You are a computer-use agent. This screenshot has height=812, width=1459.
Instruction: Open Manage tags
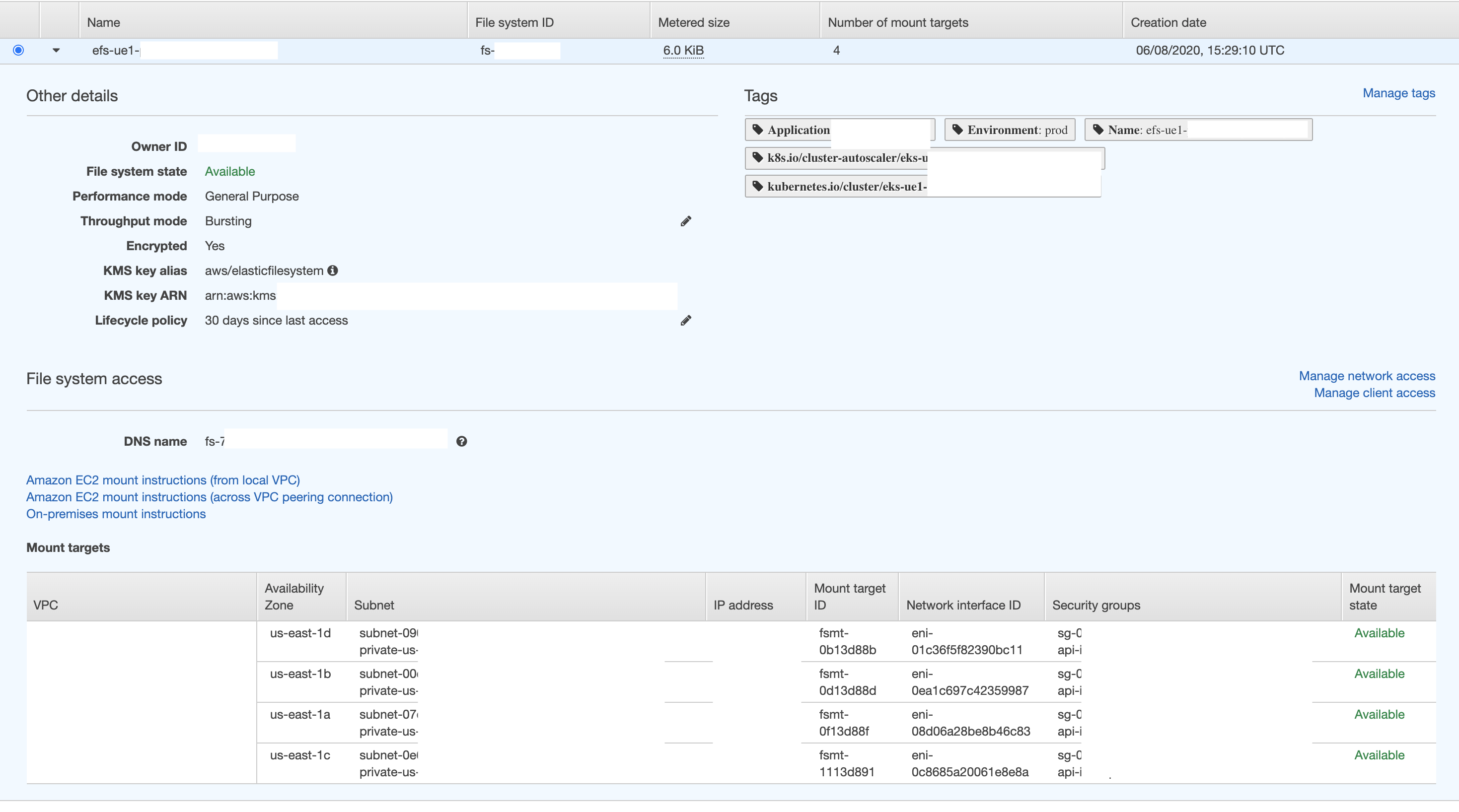tap(1398, 93)
